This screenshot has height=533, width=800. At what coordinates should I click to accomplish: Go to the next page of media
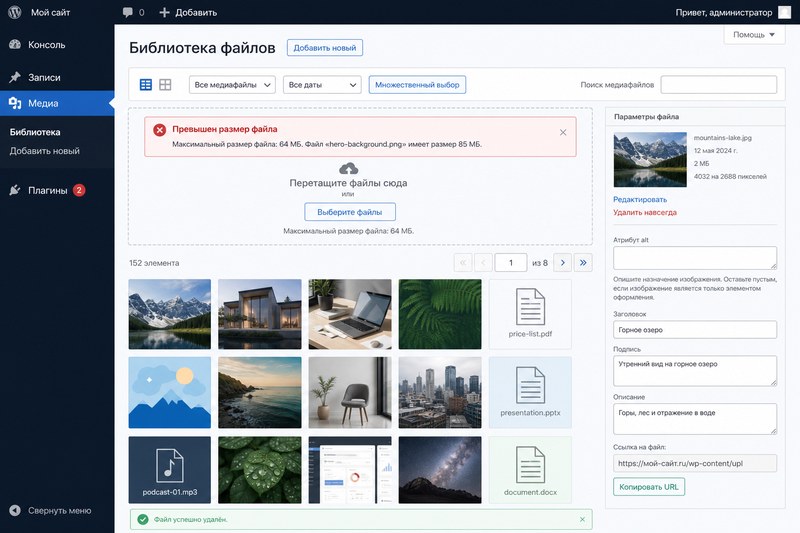tap(563, 263)
